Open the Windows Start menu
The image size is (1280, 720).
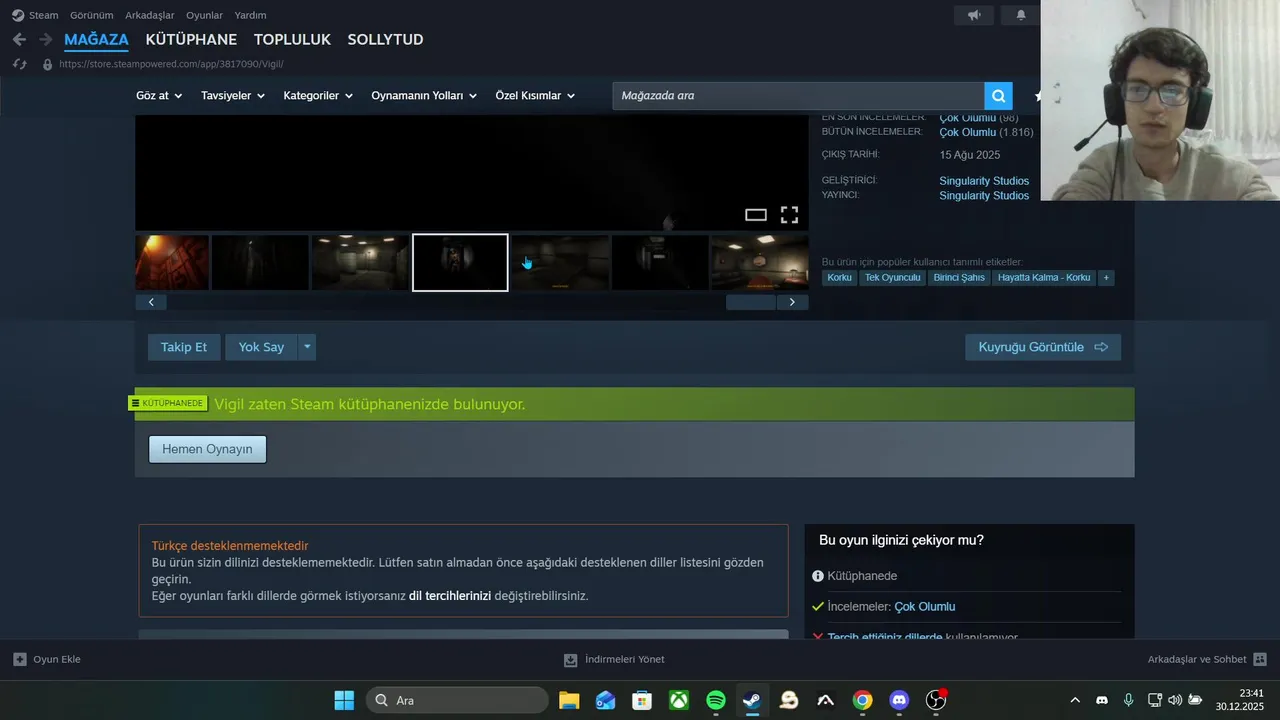(x=344, y=700)
